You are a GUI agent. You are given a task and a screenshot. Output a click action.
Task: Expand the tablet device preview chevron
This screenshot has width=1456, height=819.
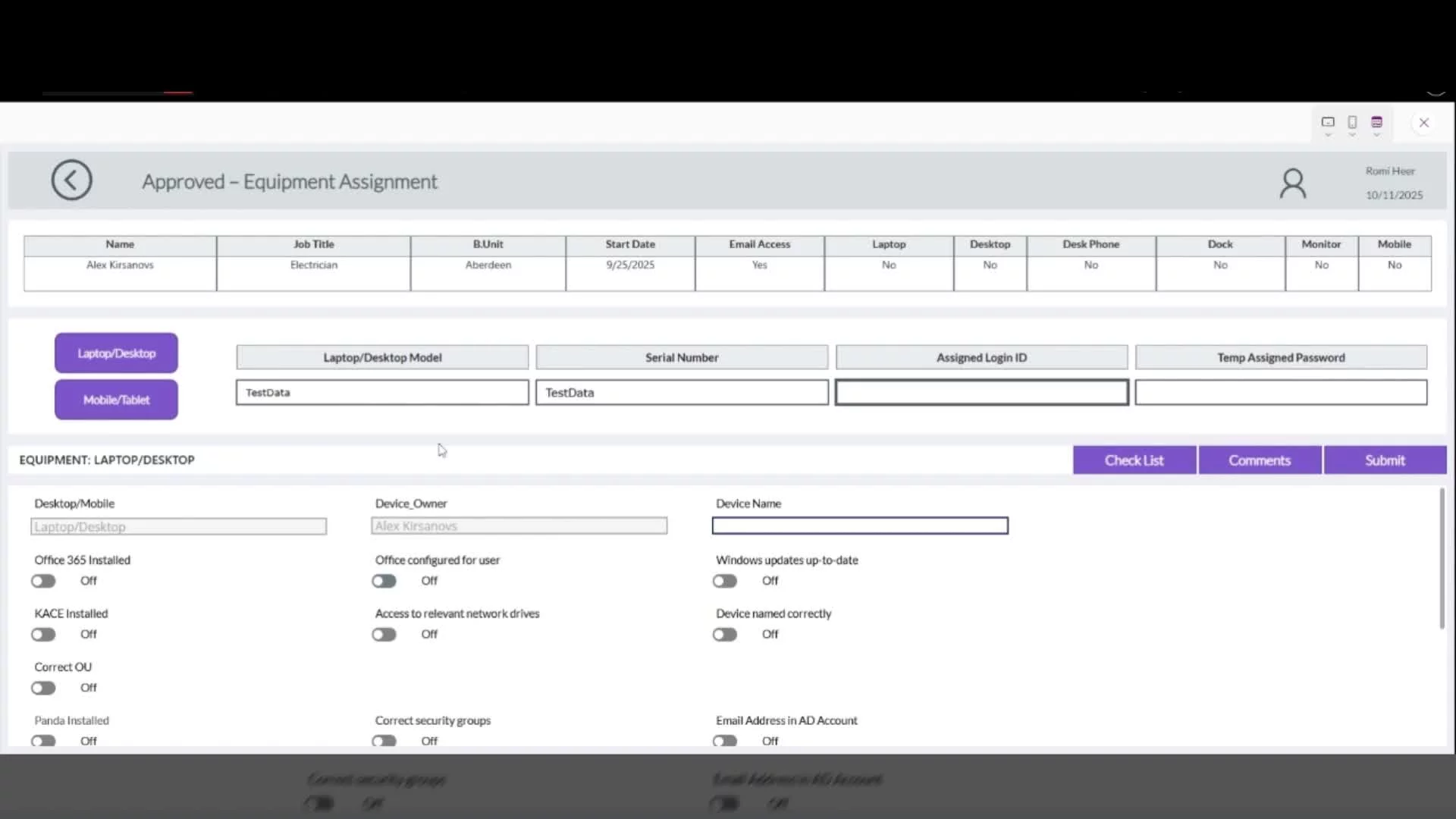click(x=1328, y=135)
